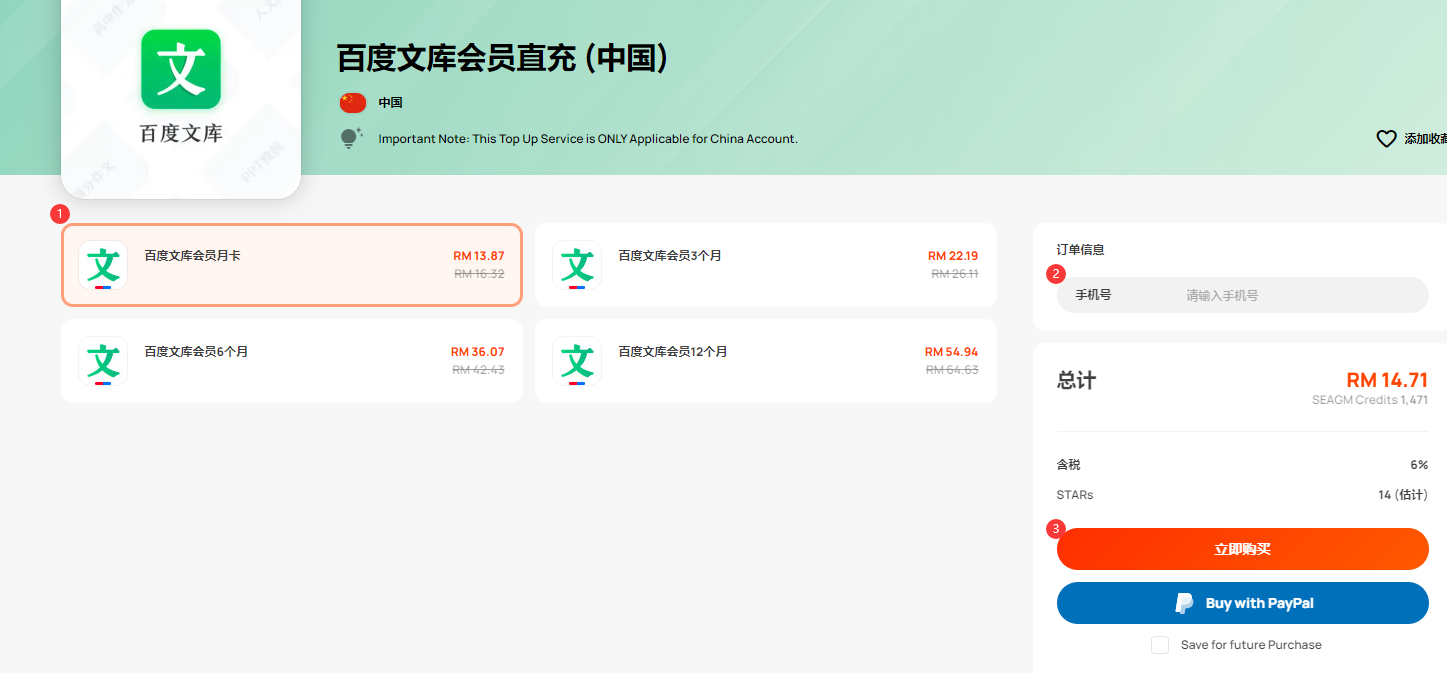This screenshot has height=673, width=1447.
Task: Click the 中国 region label
Action: pos(390,103)
